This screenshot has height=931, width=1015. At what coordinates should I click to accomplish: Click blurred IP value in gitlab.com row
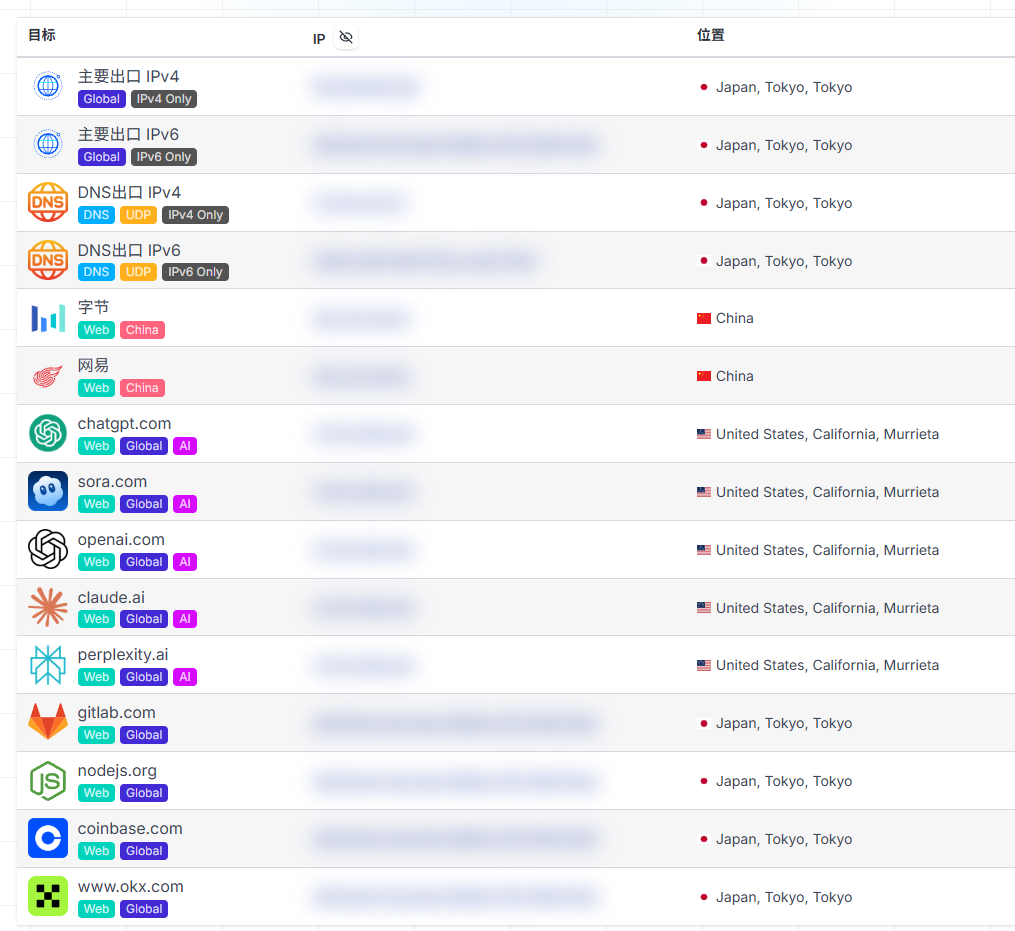click(454, 723)
